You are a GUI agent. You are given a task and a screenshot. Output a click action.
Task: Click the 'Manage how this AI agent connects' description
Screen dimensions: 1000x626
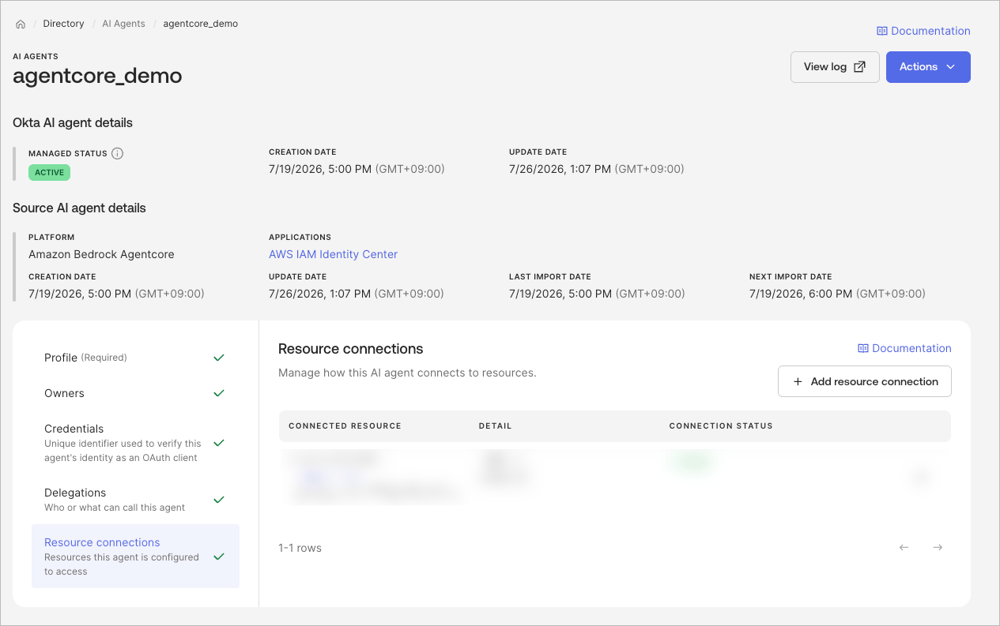407,373
